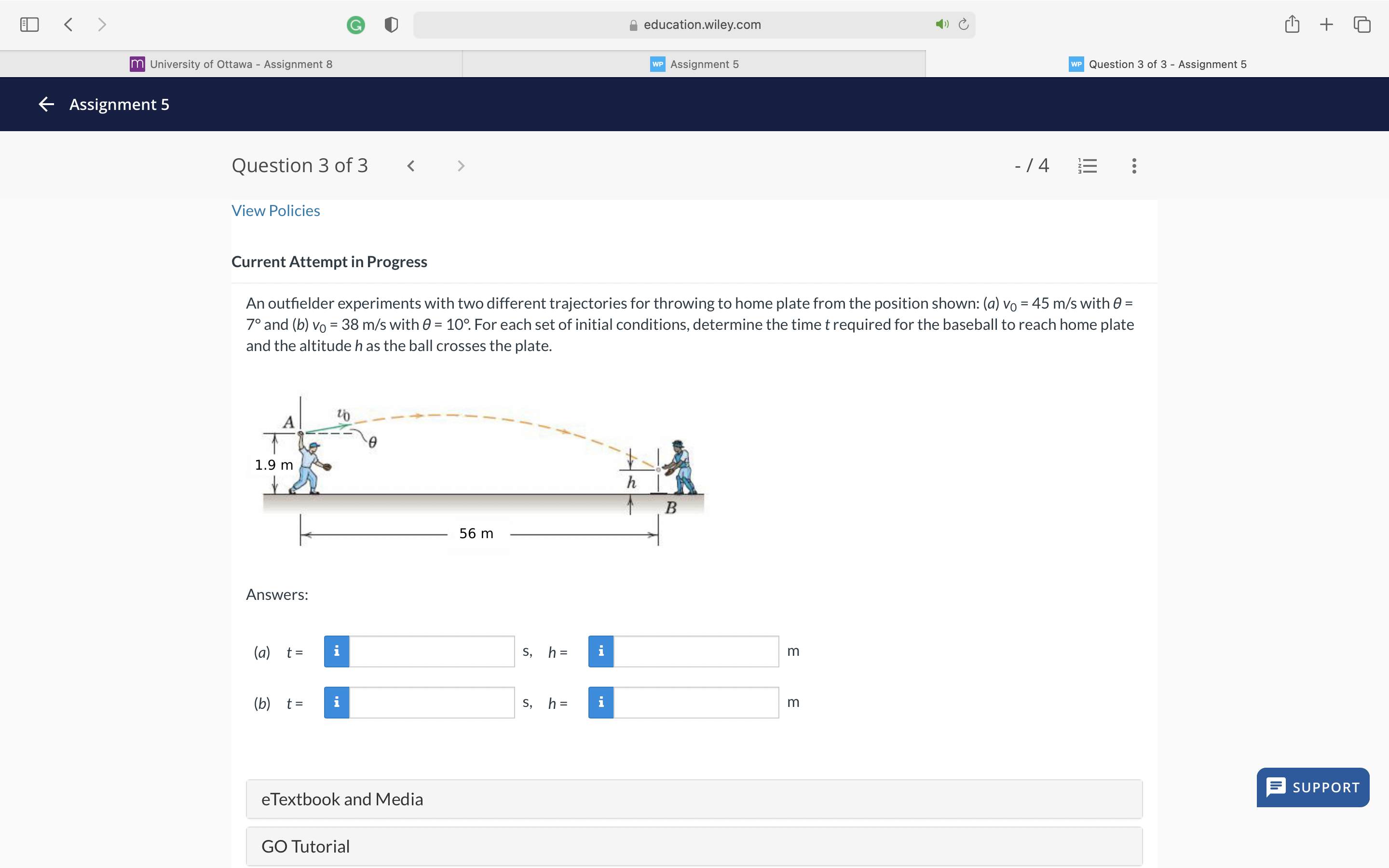This screenshot has height=868, width=1389.
Task: Click the info icon beside part (b) h field
Action: pos(600,702)
